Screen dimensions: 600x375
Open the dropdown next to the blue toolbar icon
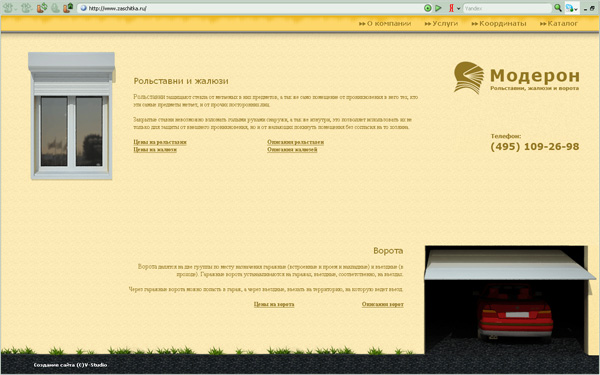point(576,9)
